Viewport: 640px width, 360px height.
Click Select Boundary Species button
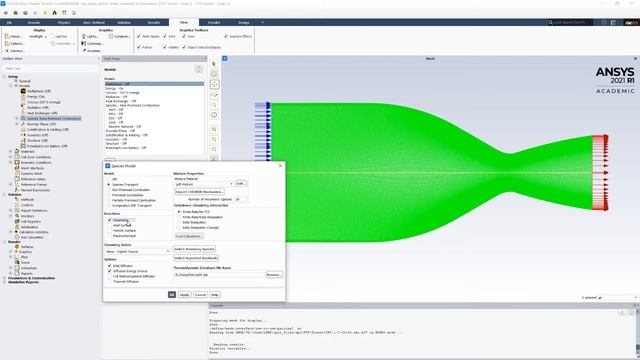[195, 249]
